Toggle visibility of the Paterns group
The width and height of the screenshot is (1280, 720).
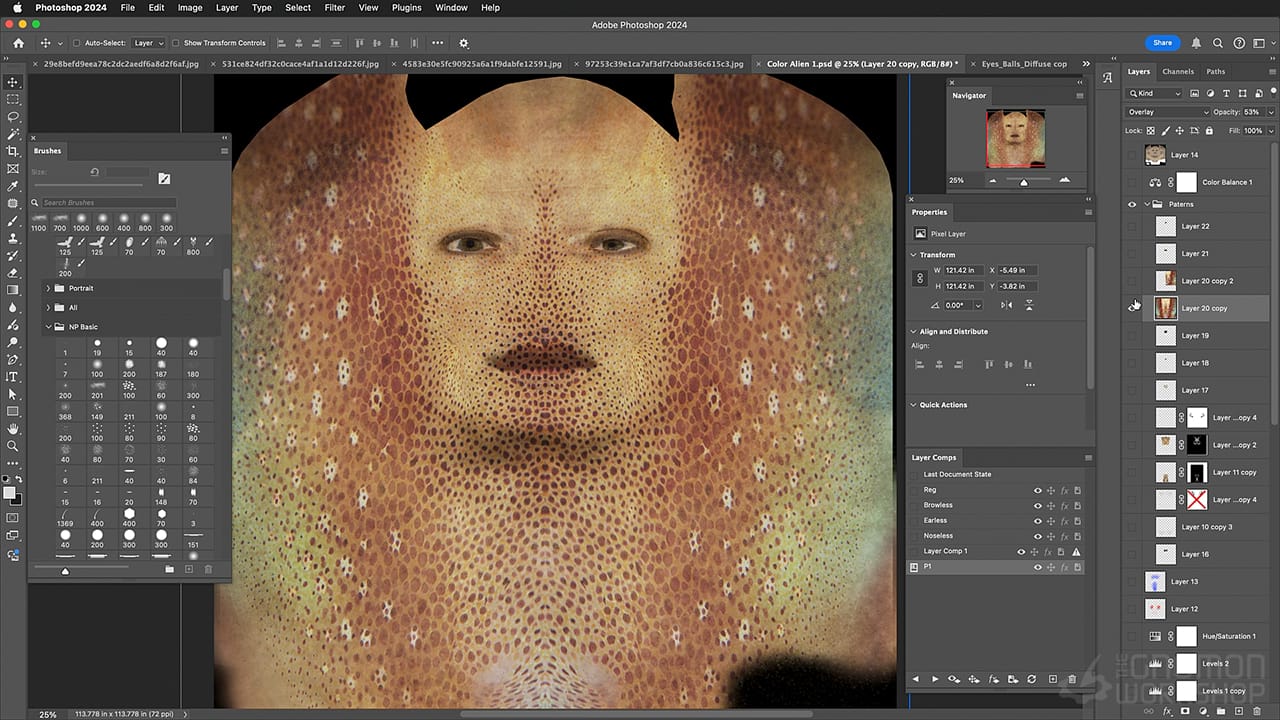[1132, 203]
